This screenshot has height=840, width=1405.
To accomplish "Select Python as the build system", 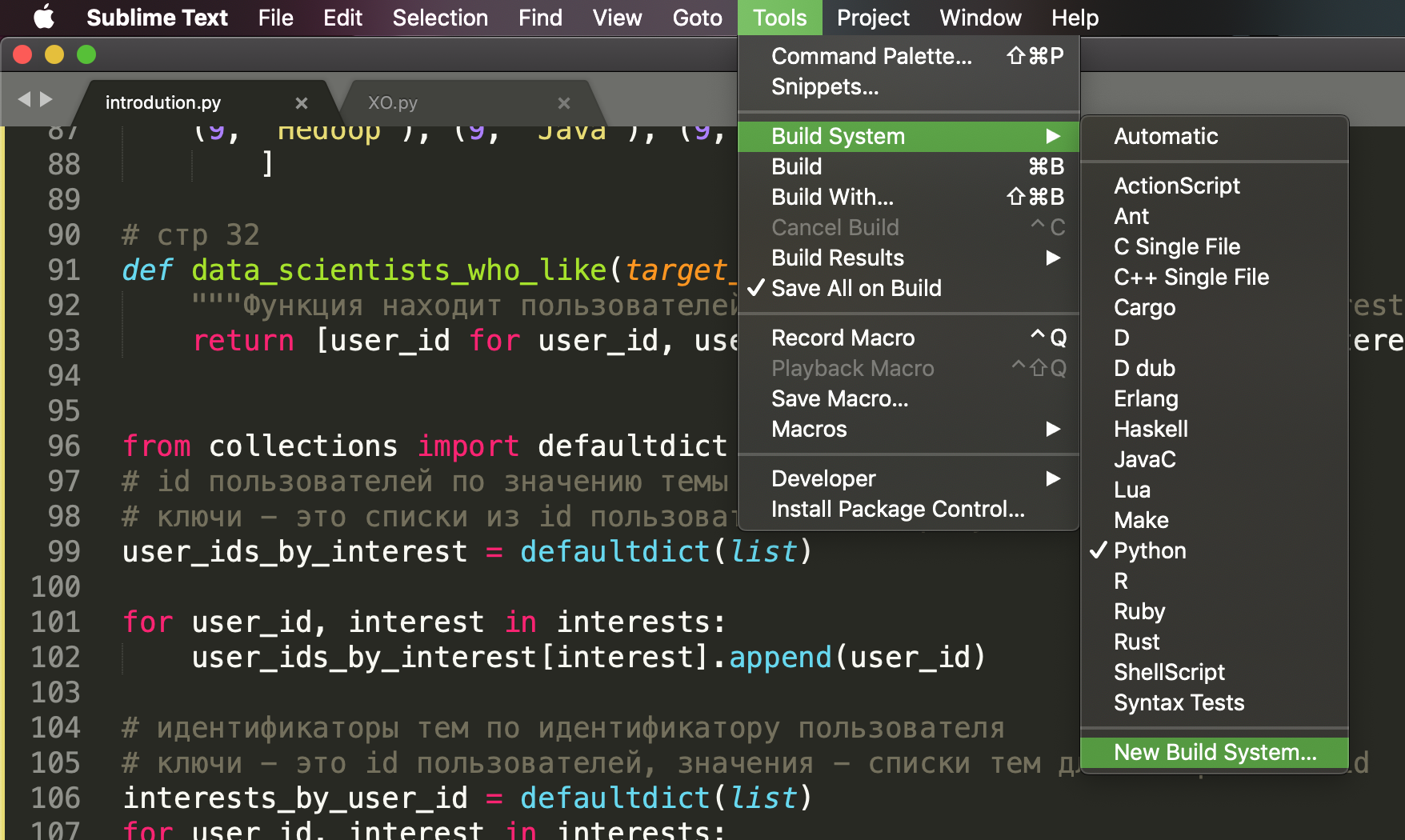I will [x=1150, y=550].
